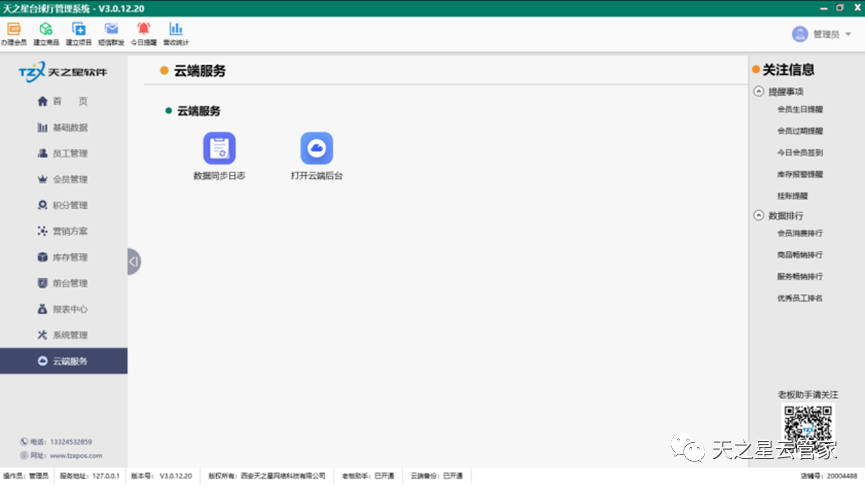
Task: Open 建立商品 from the toolbar
Action: click(46, 30)
